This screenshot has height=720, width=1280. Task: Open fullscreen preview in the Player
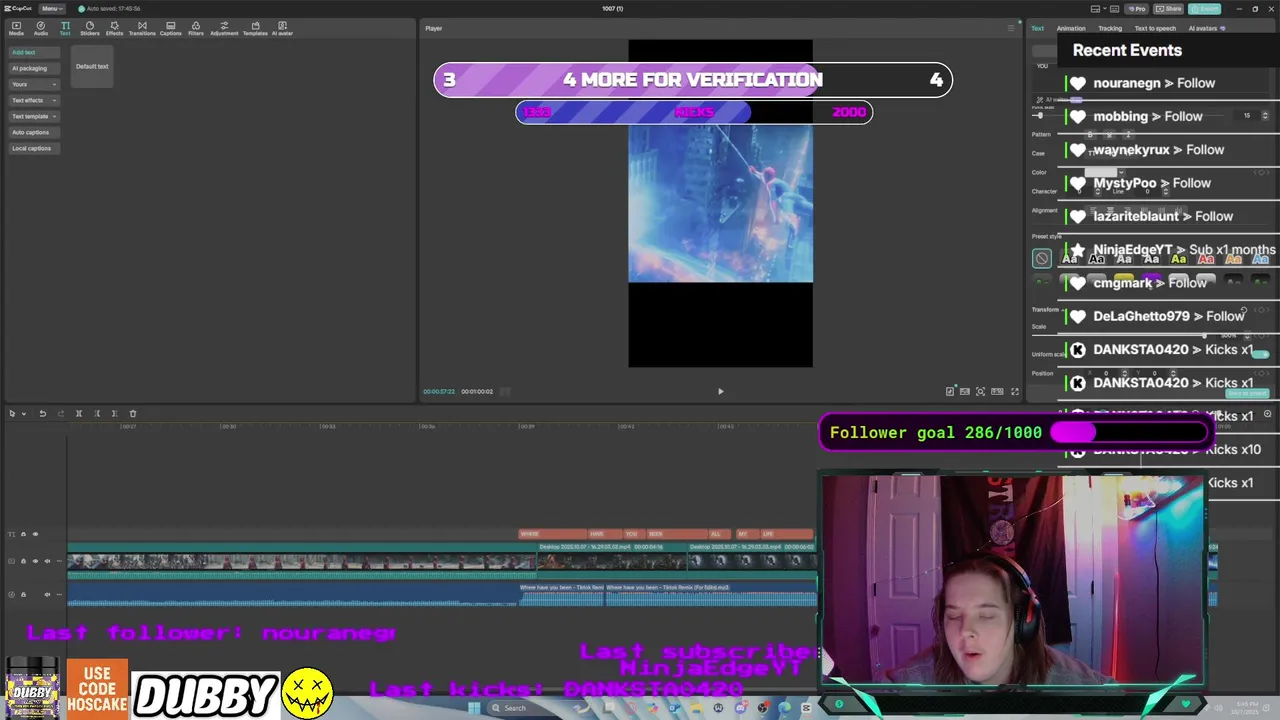point(1014,391)
